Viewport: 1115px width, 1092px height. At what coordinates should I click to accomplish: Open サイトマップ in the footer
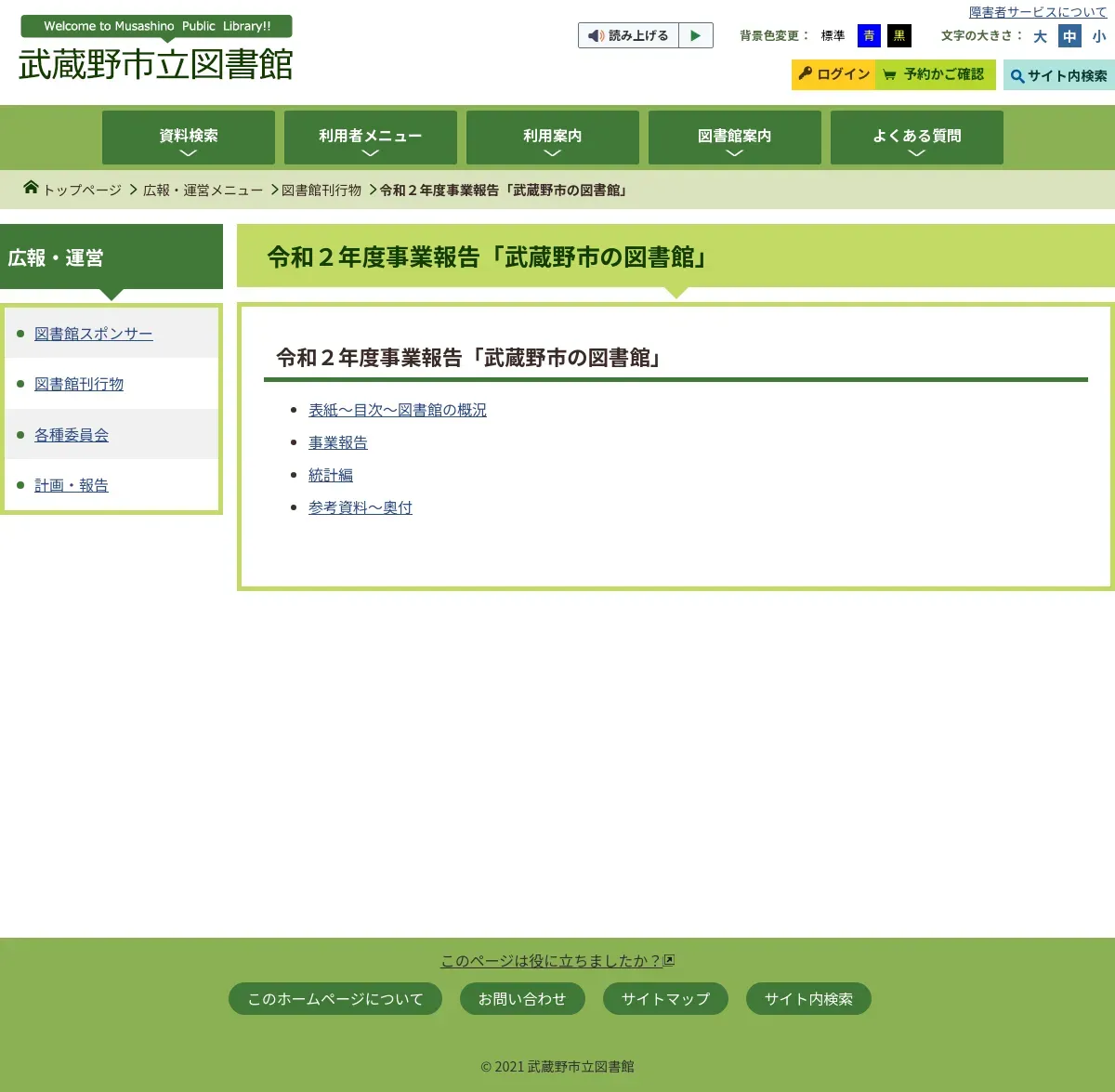[665, 999]
